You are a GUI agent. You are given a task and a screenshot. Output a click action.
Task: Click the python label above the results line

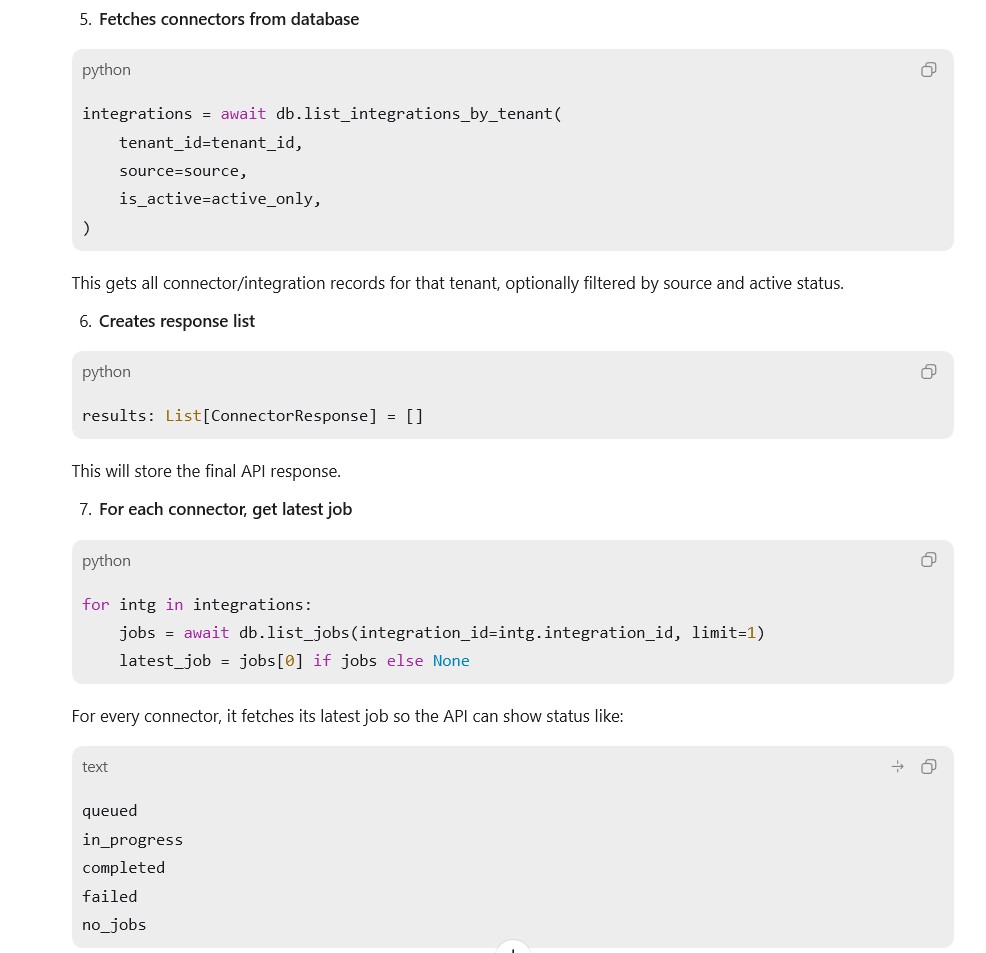(106, 372)
